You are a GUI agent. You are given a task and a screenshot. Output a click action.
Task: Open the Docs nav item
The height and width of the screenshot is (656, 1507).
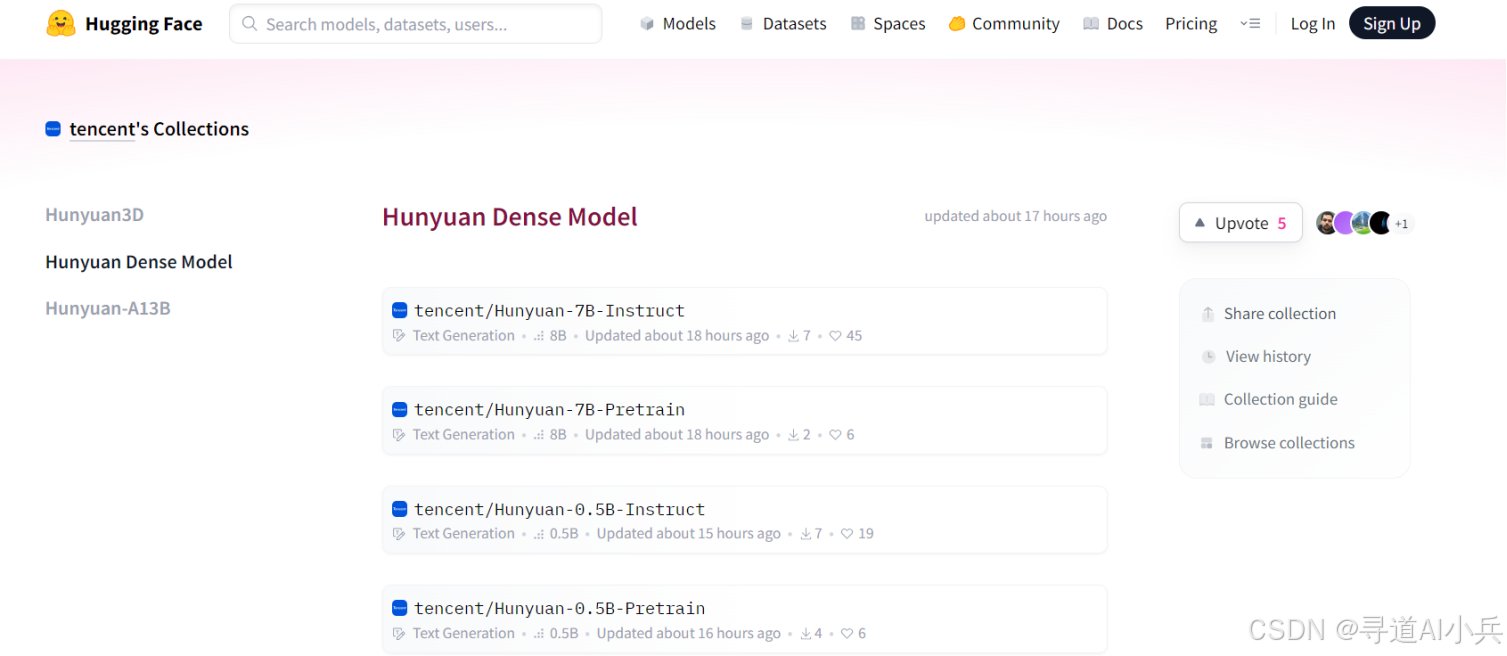[x=1113, y=24]
